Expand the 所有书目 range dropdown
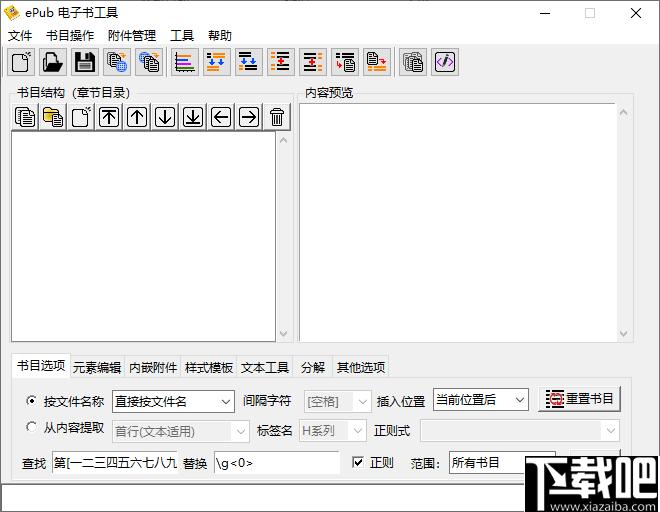Screen dimensions: 660x512 pyautogui.click(x=487, y=463)
